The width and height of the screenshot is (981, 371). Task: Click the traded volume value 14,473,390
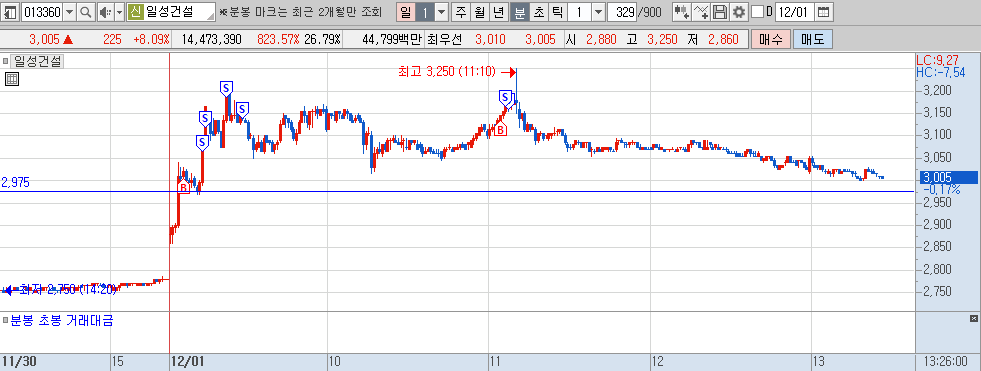pos(211,39)
